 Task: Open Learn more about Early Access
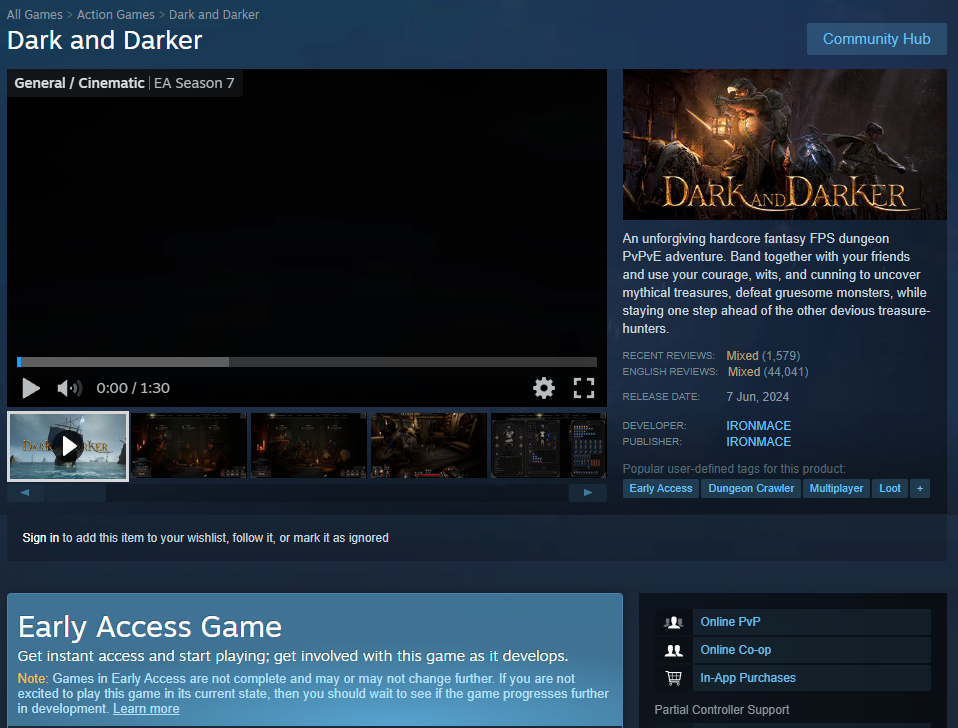[x=146, y=709]
